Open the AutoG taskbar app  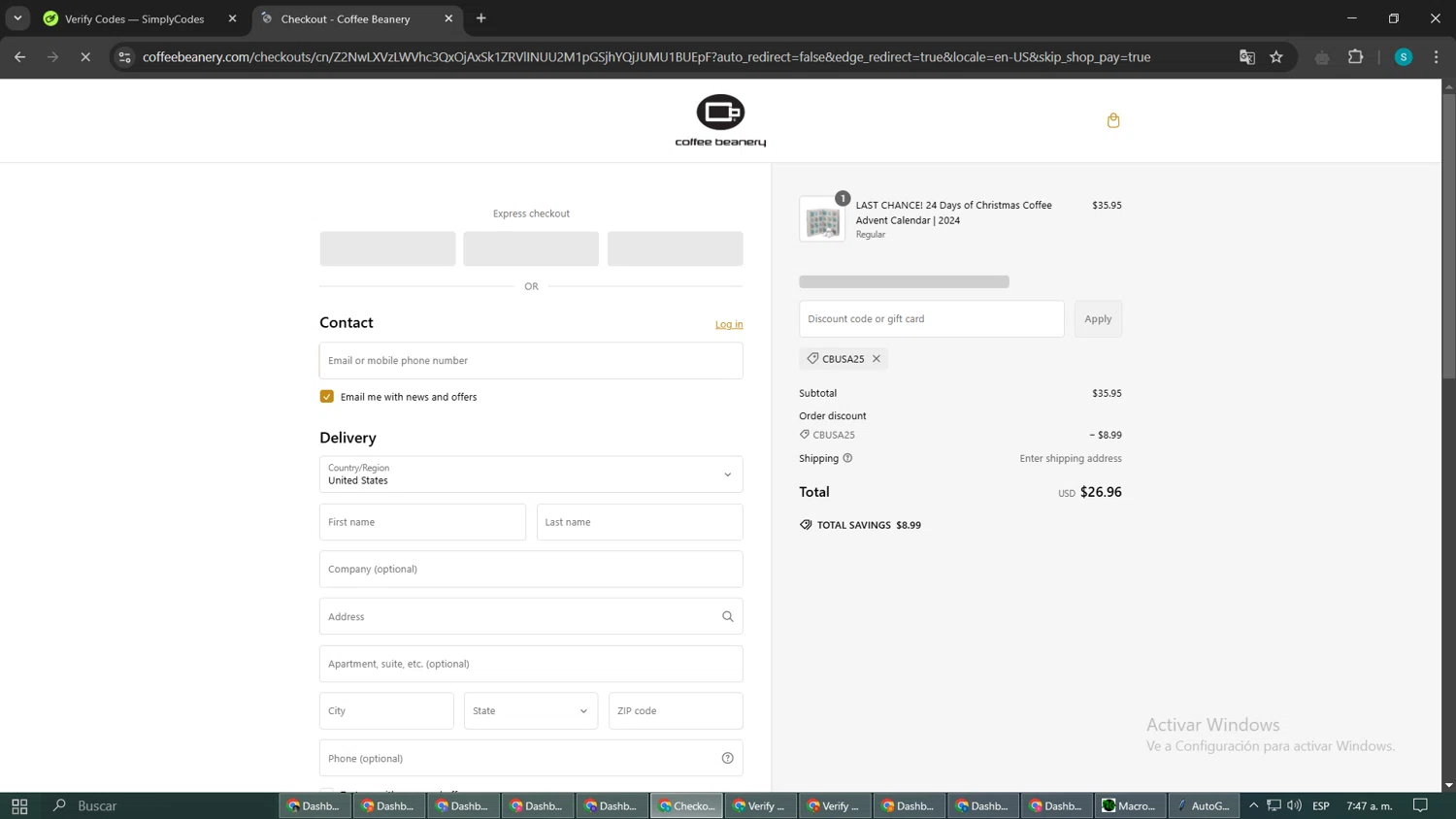point(1203,805)
